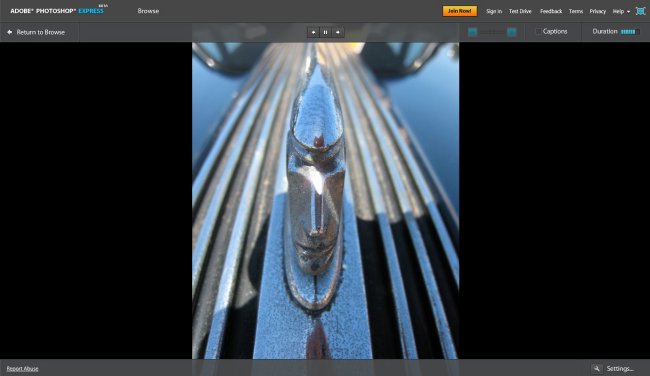Advance to next slideshow photo
Image resolution: width=650 pixels, height=376 pixels.
coord(338,32)
